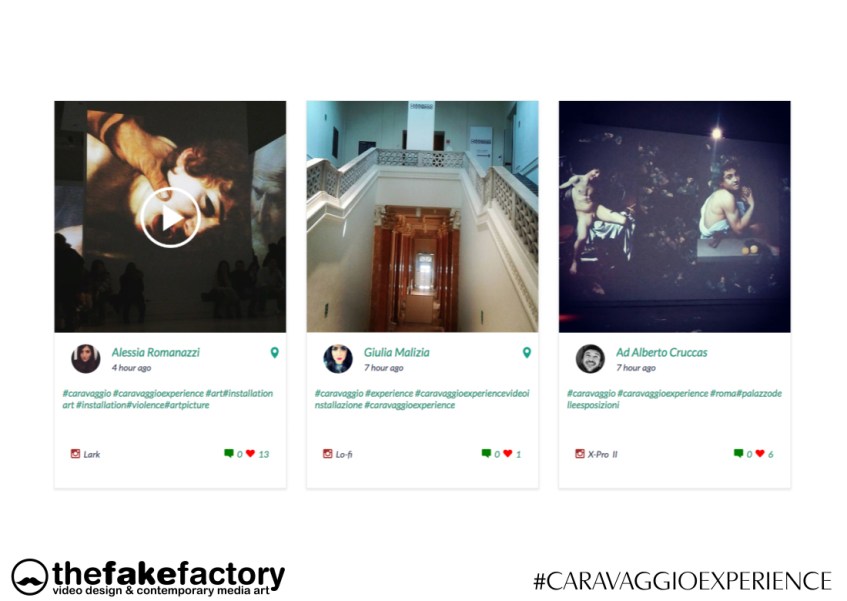Screen dimensions: 847x601
Task: Open the Alessia Romanazzi name link
Action: click(x=156, y=353)
